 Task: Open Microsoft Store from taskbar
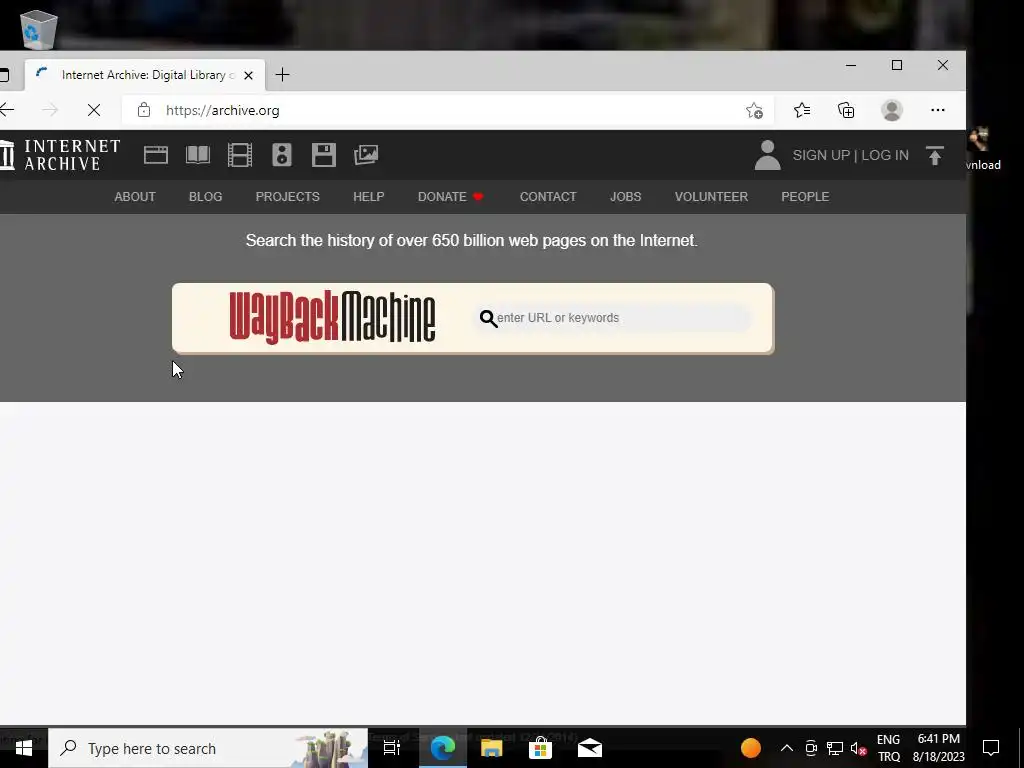540,748
